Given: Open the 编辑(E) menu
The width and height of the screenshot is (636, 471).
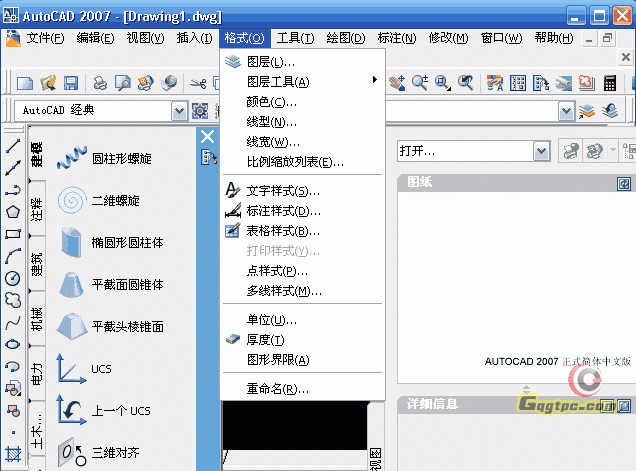Looking at the screenshot, I should [95, 38].
